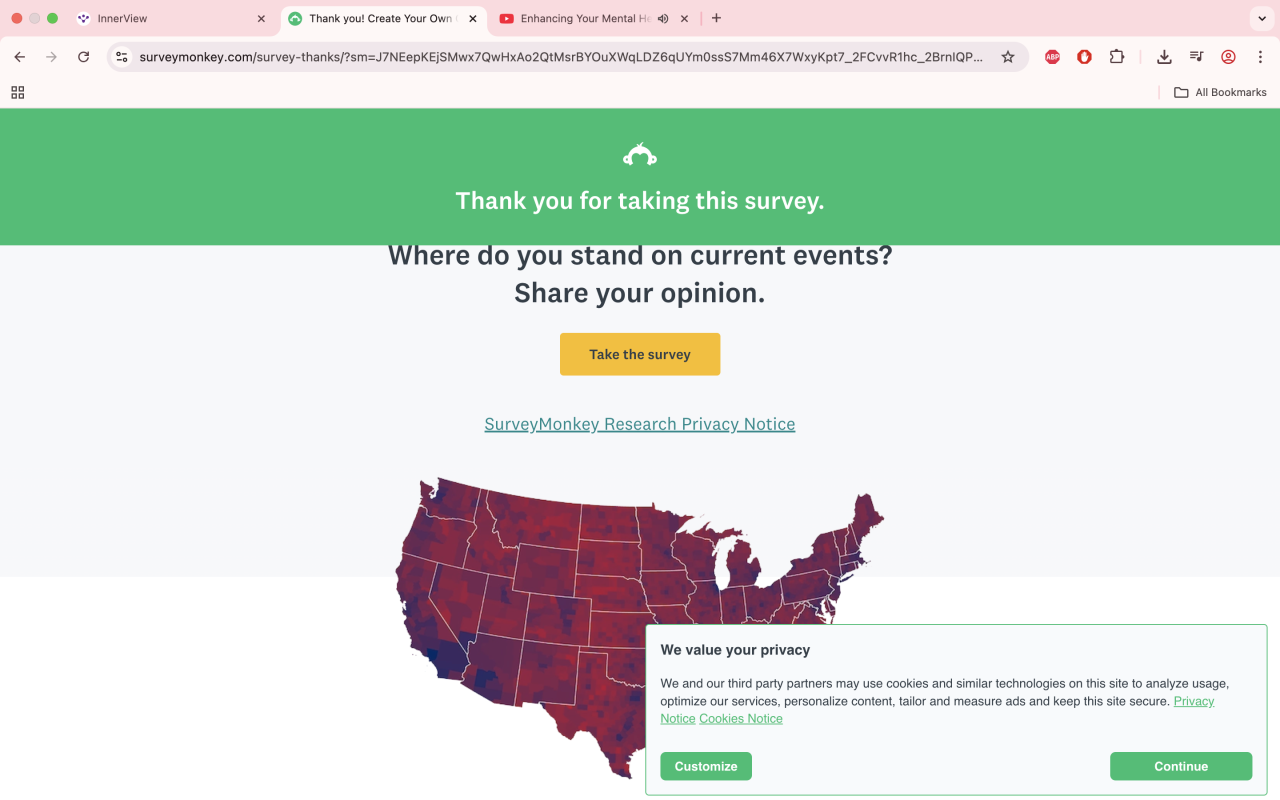1280x800 pixels.
Task: Open SurveyMonkey Research Privacy Notice link
Action: point(640,424)
